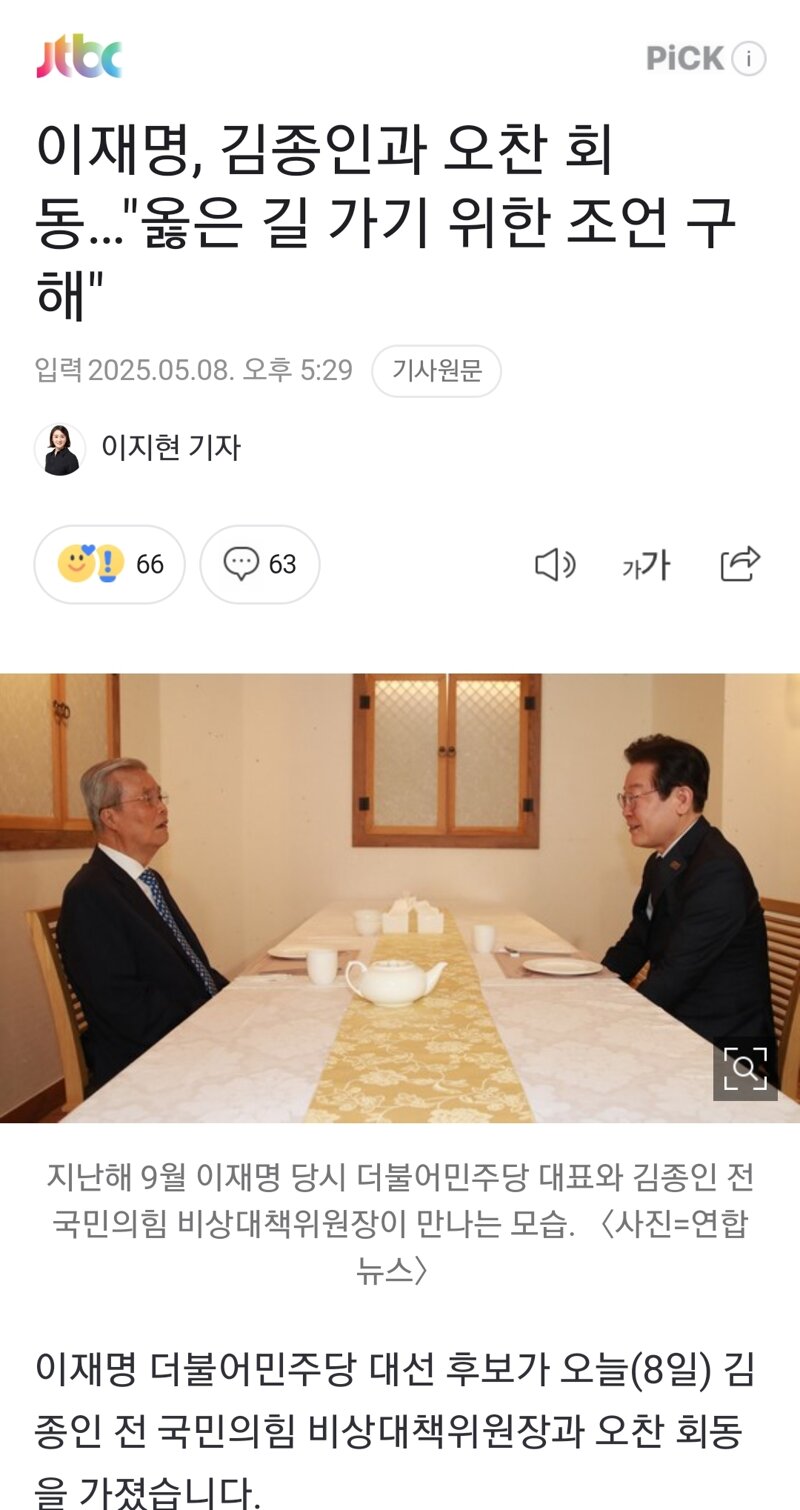Select the photo caption crediting 연합뉴스
The height and width of the screenshot is (1510, 800).
(x=400, y=1223)
